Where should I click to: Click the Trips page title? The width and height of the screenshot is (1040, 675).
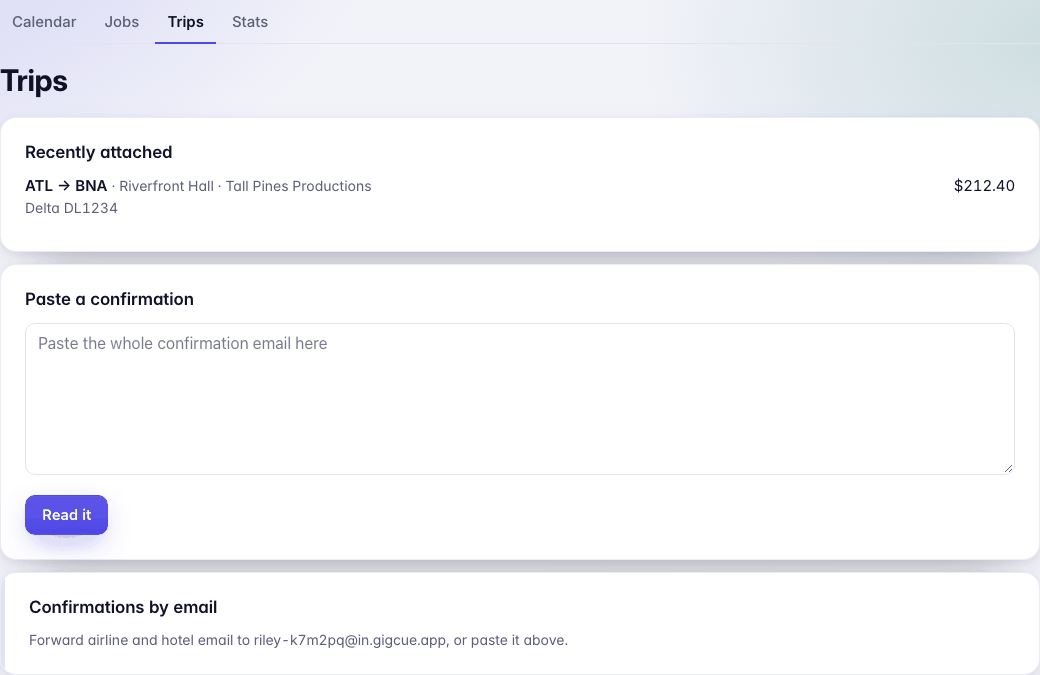coord(34,82)
